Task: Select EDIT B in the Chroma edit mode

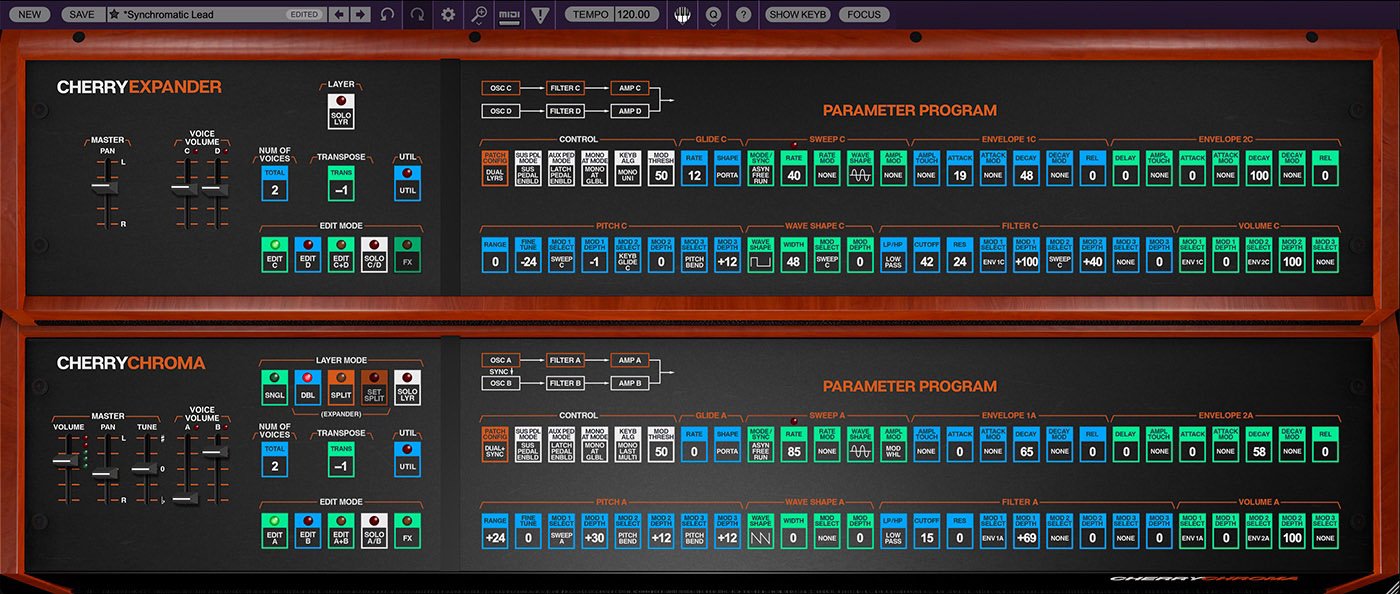Action: [308, 529]
